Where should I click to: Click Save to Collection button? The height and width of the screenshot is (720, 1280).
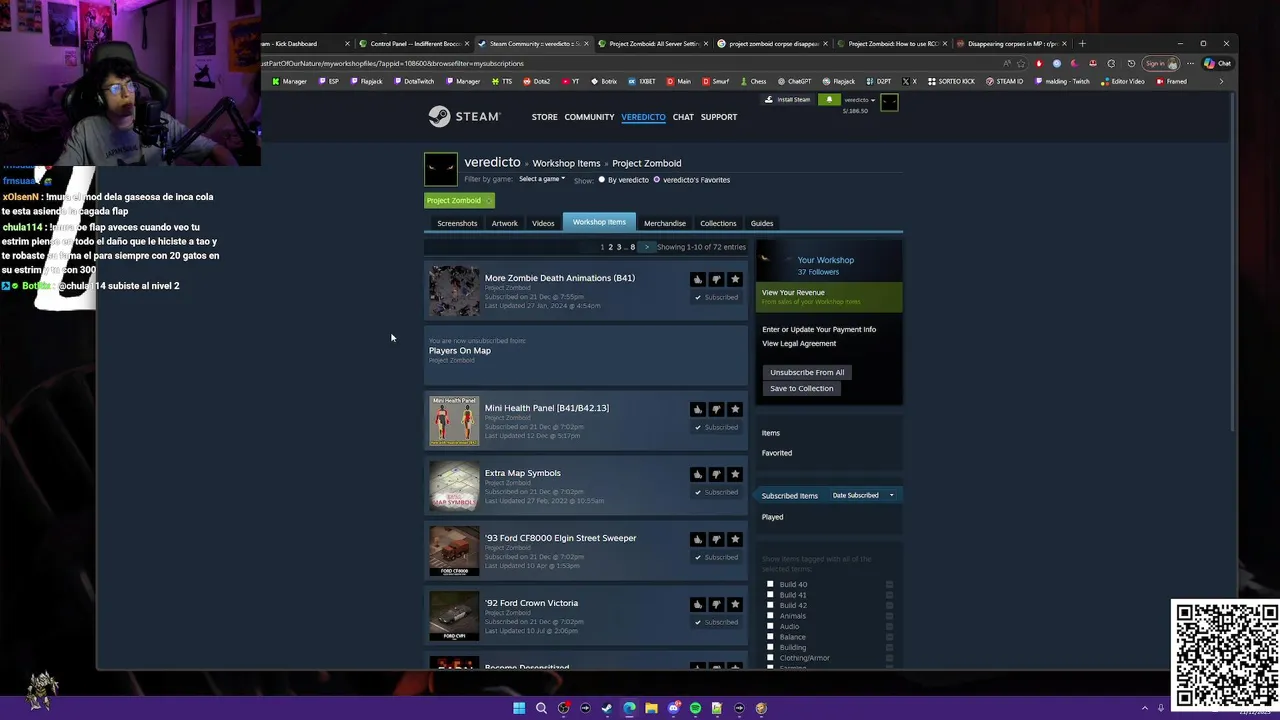click(x=801, y=388)
